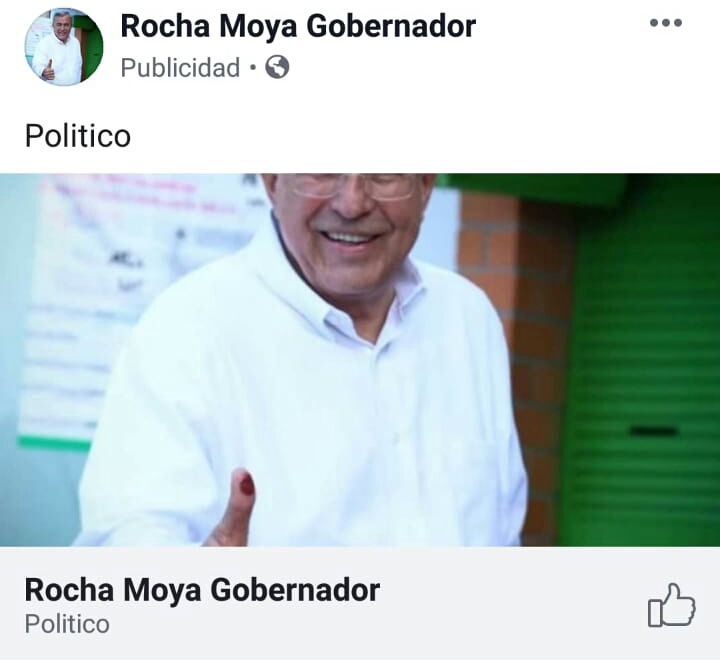720x660 pixels.
Task: Click the Politico category under the bottom title
Action: pyautogui.click(x=67, y=624)
